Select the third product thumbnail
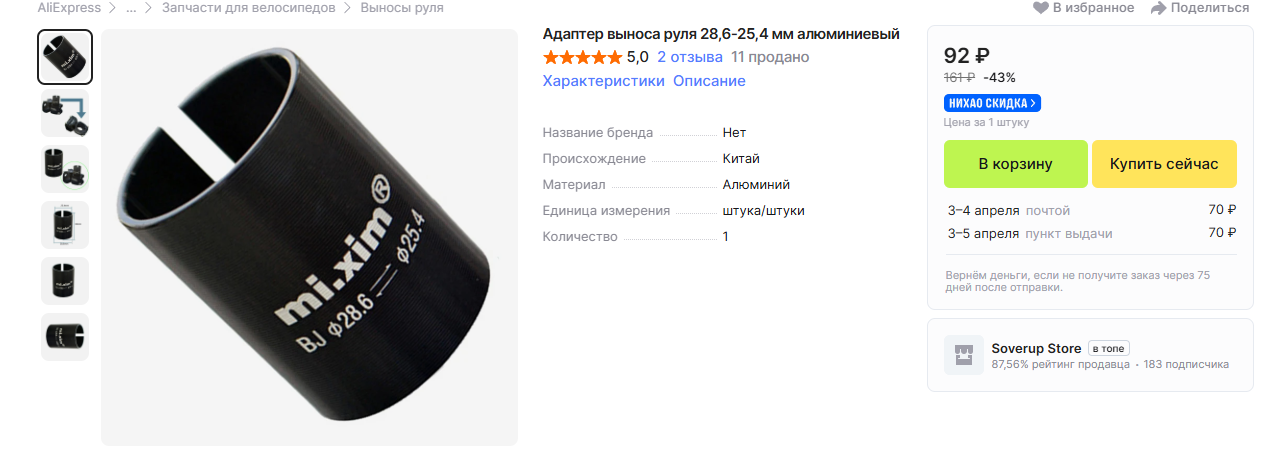The width and height of the screenshot is (1278, 452). [65, 169]
